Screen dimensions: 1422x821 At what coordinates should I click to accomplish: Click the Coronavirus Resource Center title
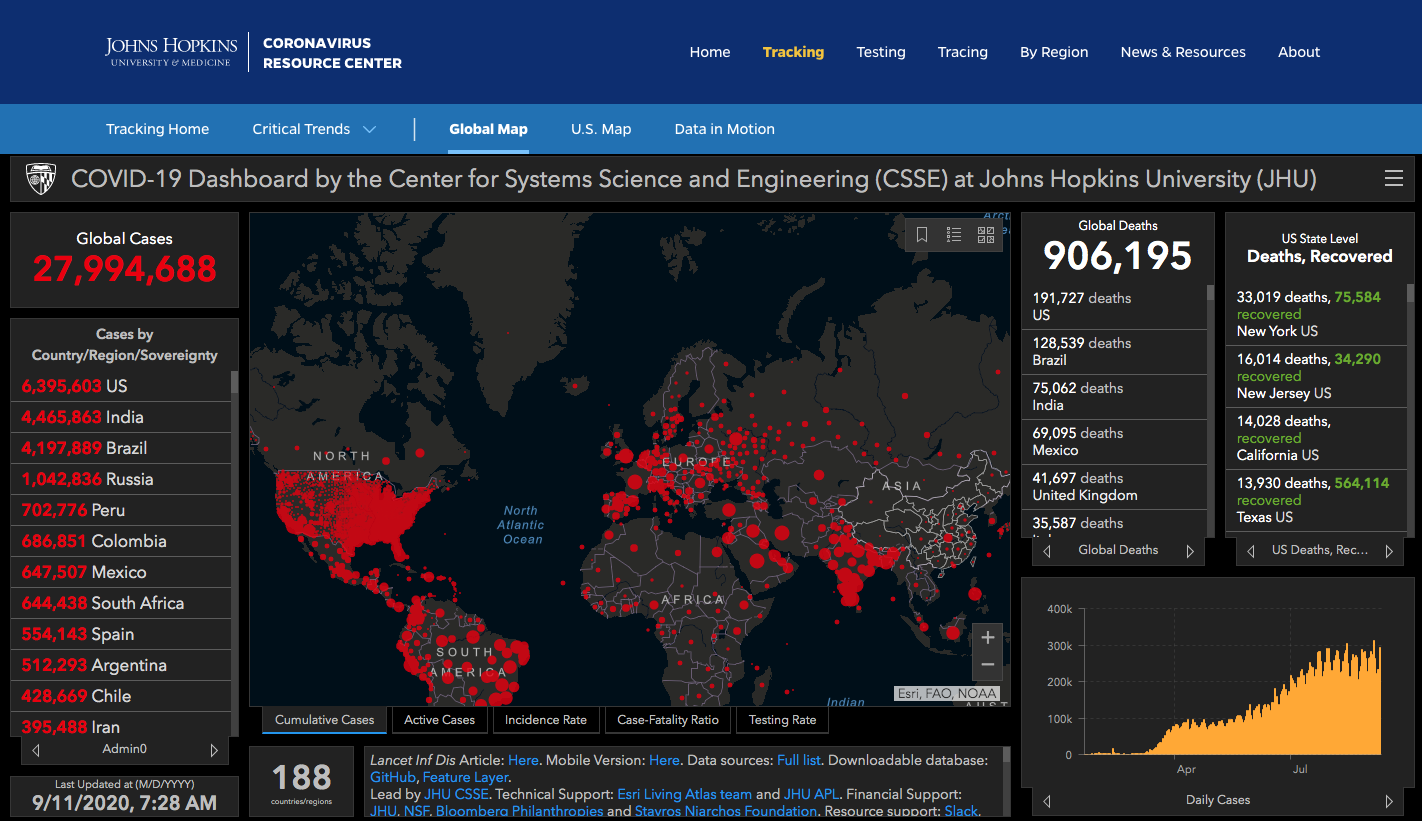click(x=332, y=53)
